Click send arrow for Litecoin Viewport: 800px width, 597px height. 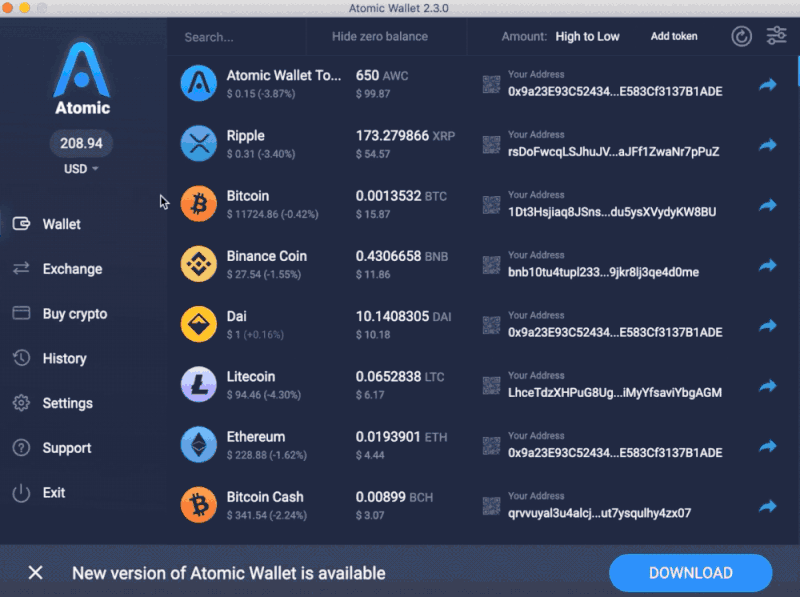tap(767, 386)
